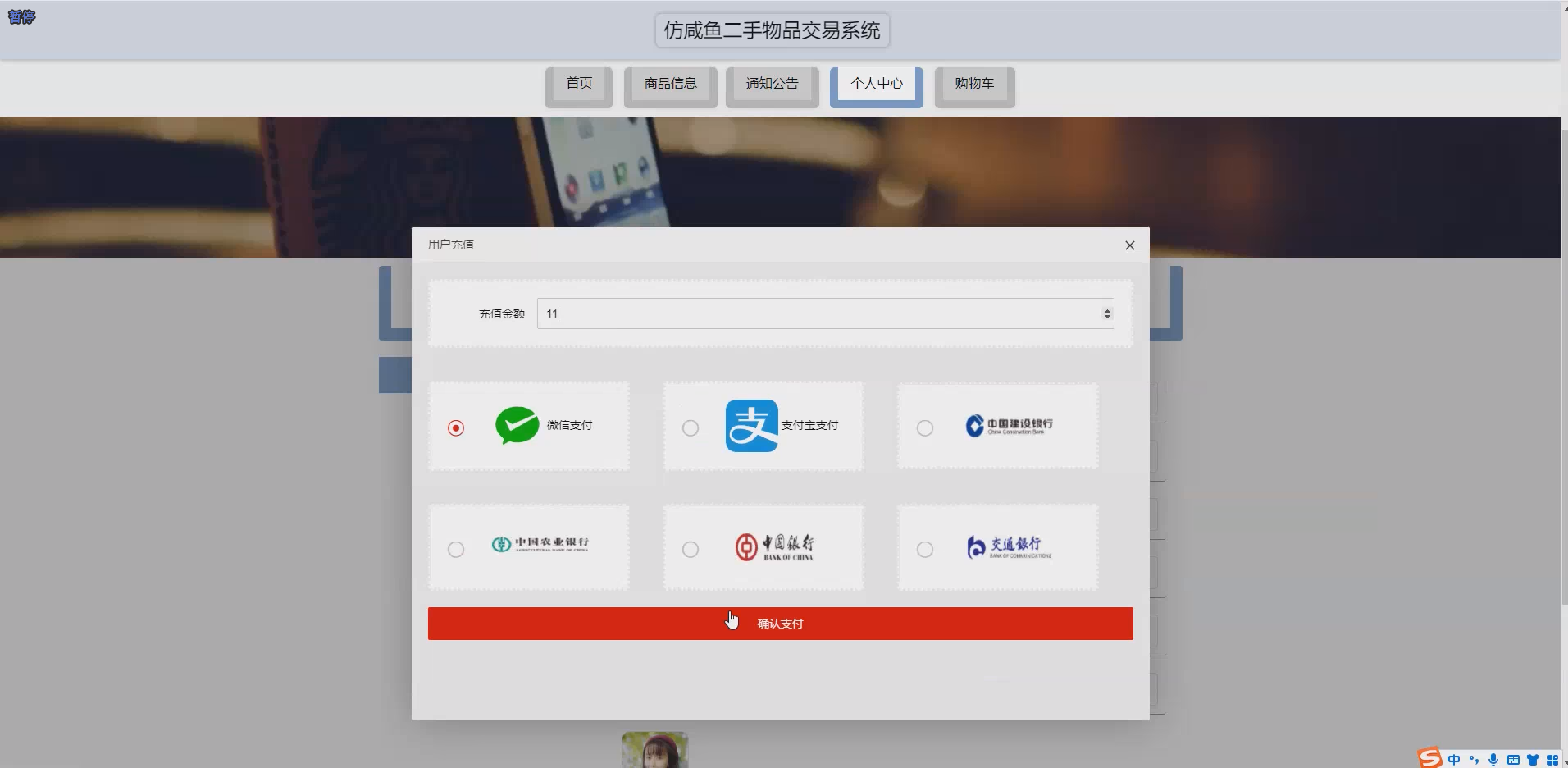The height and width of the screenshot is (768, 1568).
Task: Click the Bank of Communications logo
Action: tap(1009, 547)
